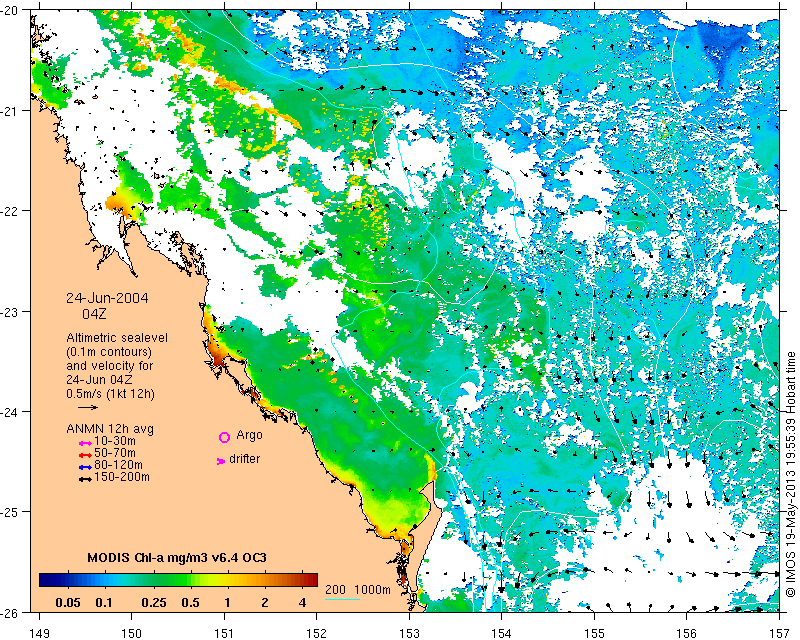Click longitude axis label 151
Viewport: 800px width, 640px height.
(224, 633)
